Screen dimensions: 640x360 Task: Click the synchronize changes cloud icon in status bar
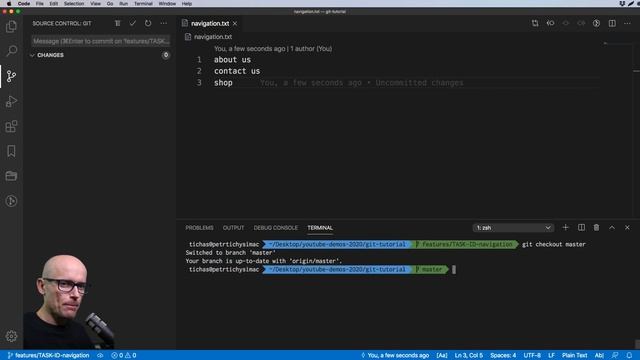(100, 355)
